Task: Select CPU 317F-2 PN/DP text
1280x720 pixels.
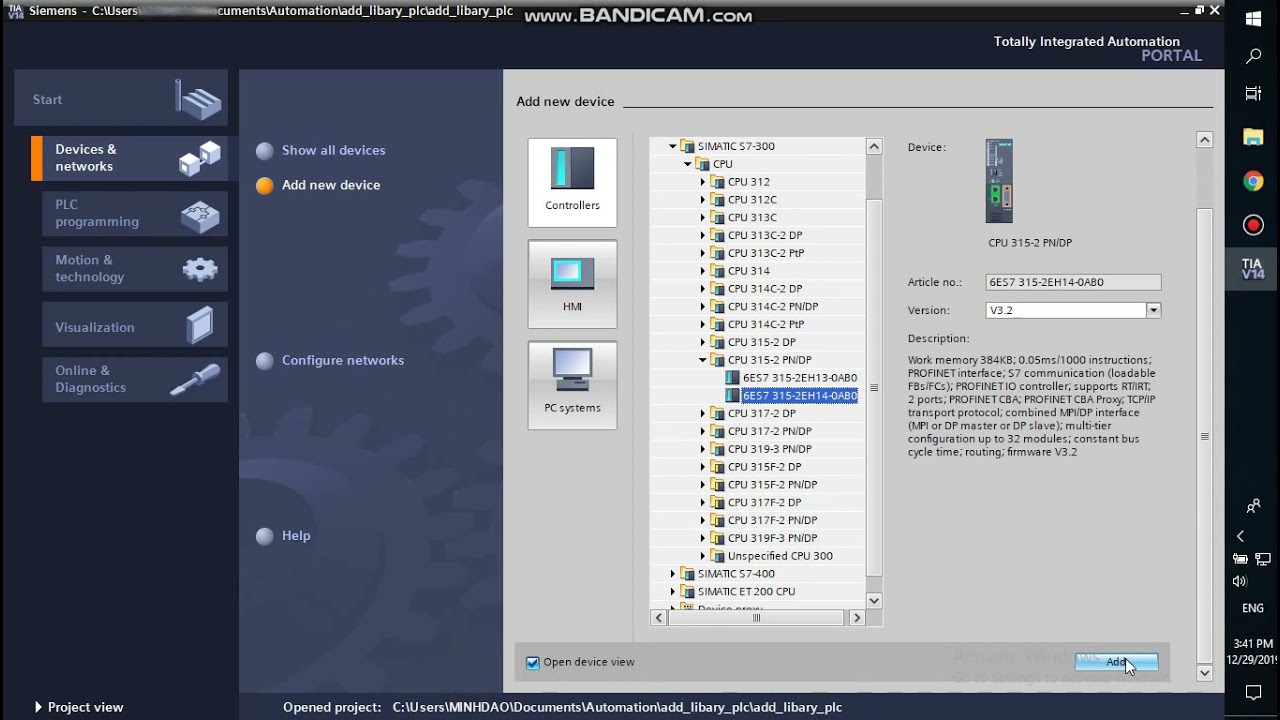Action: point(772,520)
